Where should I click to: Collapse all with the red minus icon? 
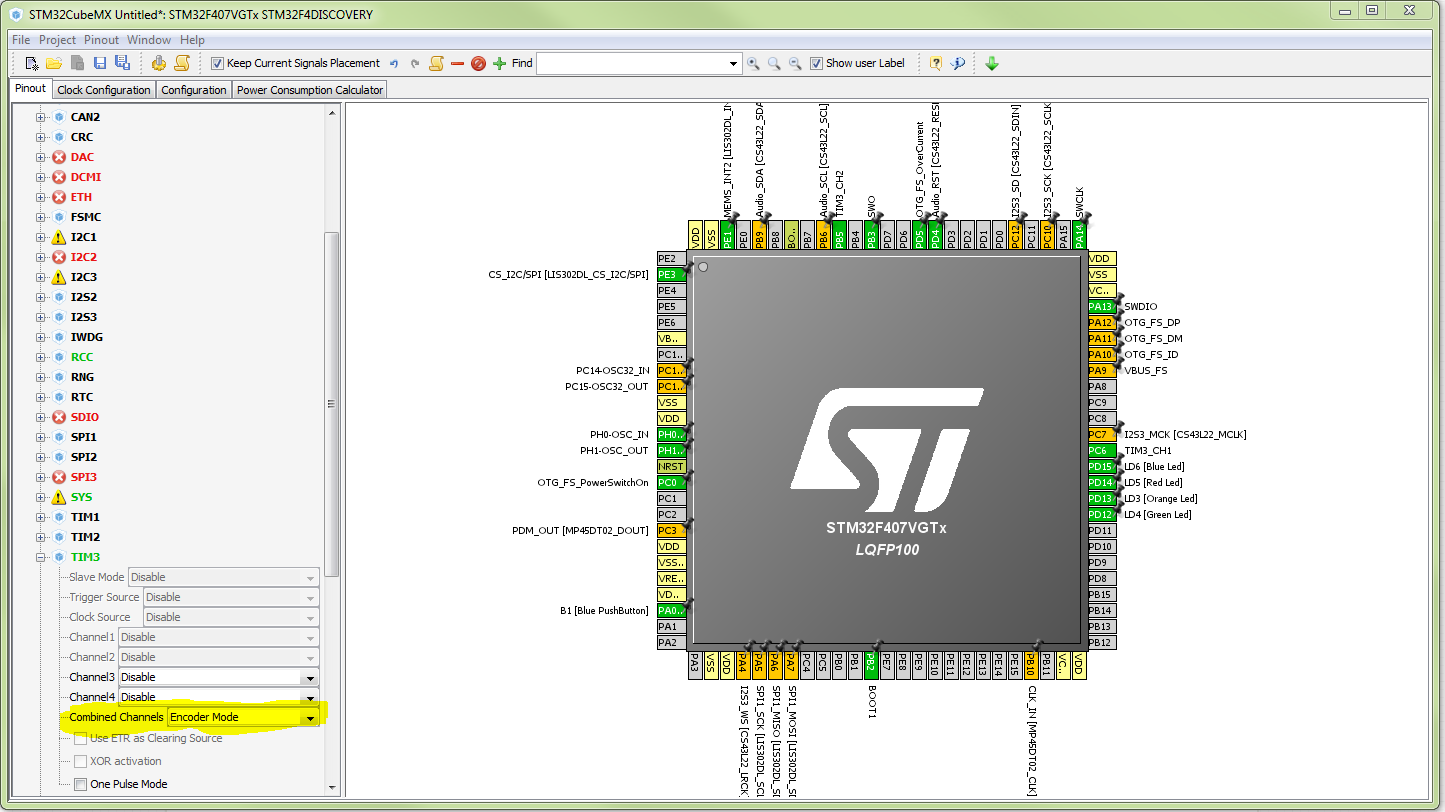[457, 63]
